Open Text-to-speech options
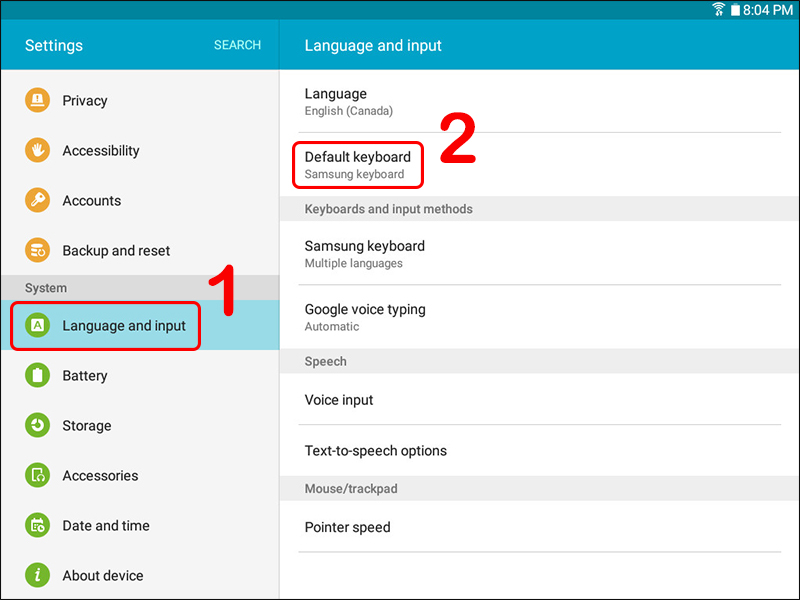The image size is (800, 600). pyautogui.click(x=540, y=451)
